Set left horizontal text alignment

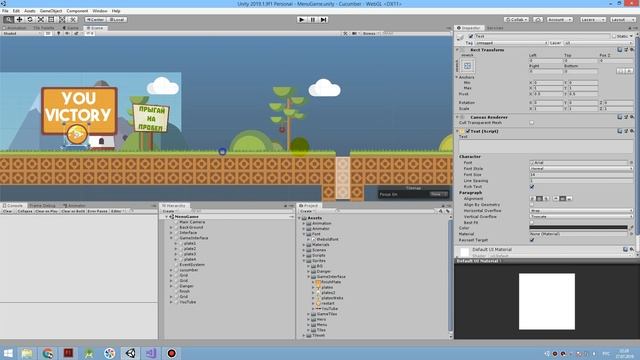(532, 198)
